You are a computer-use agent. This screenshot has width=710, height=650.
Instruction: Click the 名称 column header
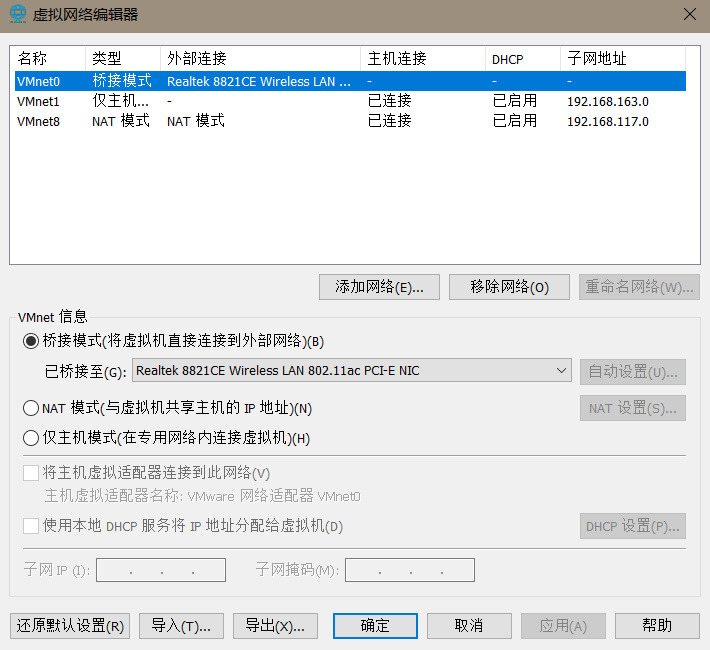point(50,58)
